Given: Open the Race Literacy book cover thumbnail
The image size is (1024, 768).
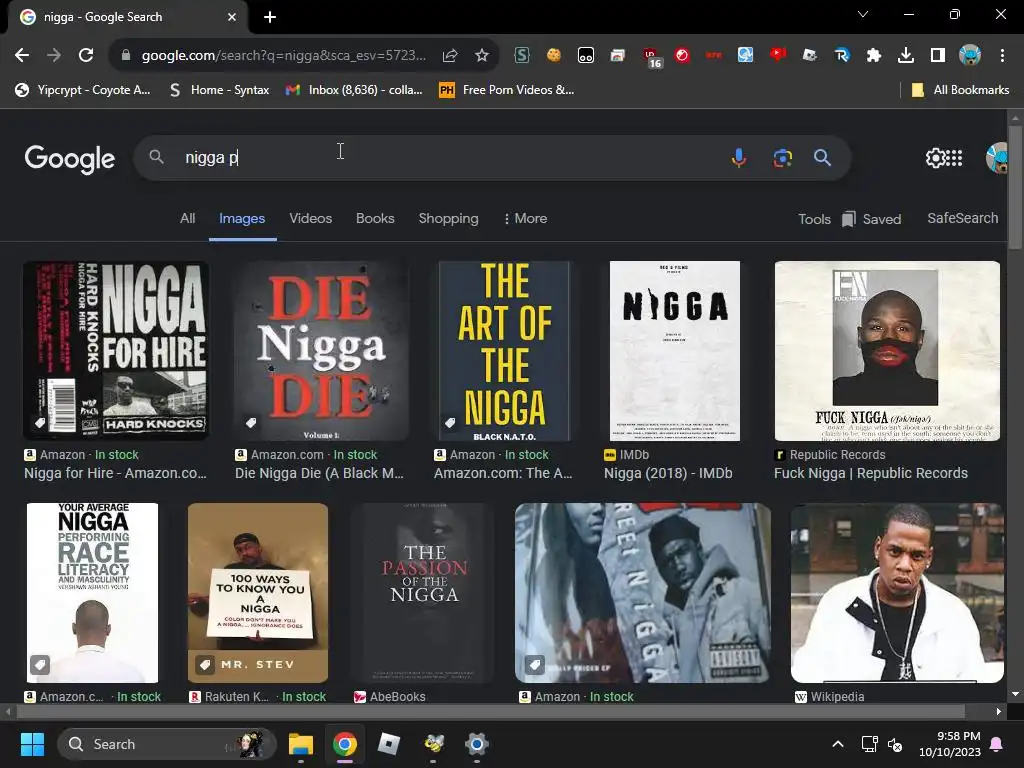Looking at the screenshot, I should pos(92,593).
